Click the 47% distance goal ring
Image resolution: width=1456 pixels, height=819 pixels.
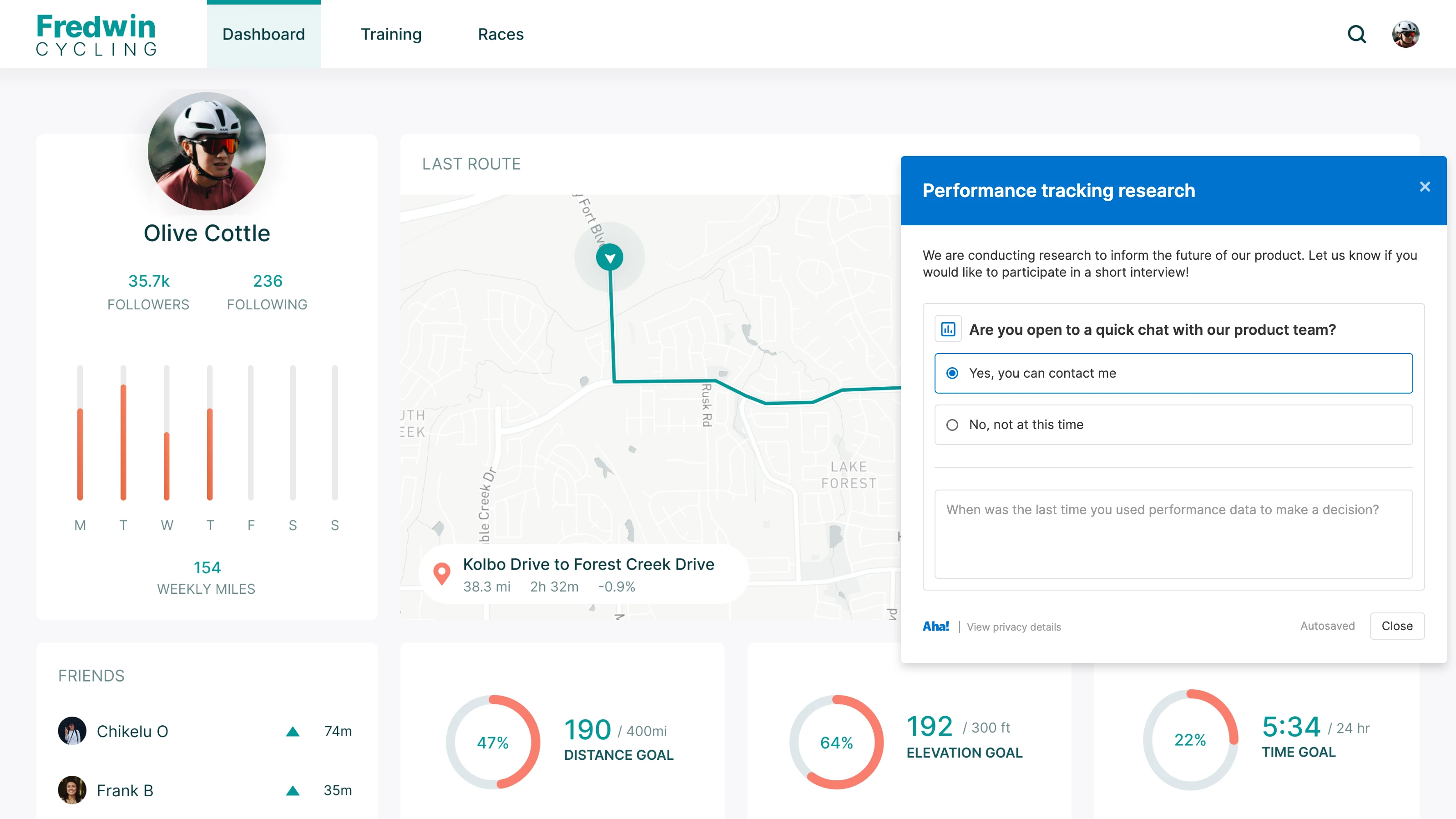pos(493,742)
